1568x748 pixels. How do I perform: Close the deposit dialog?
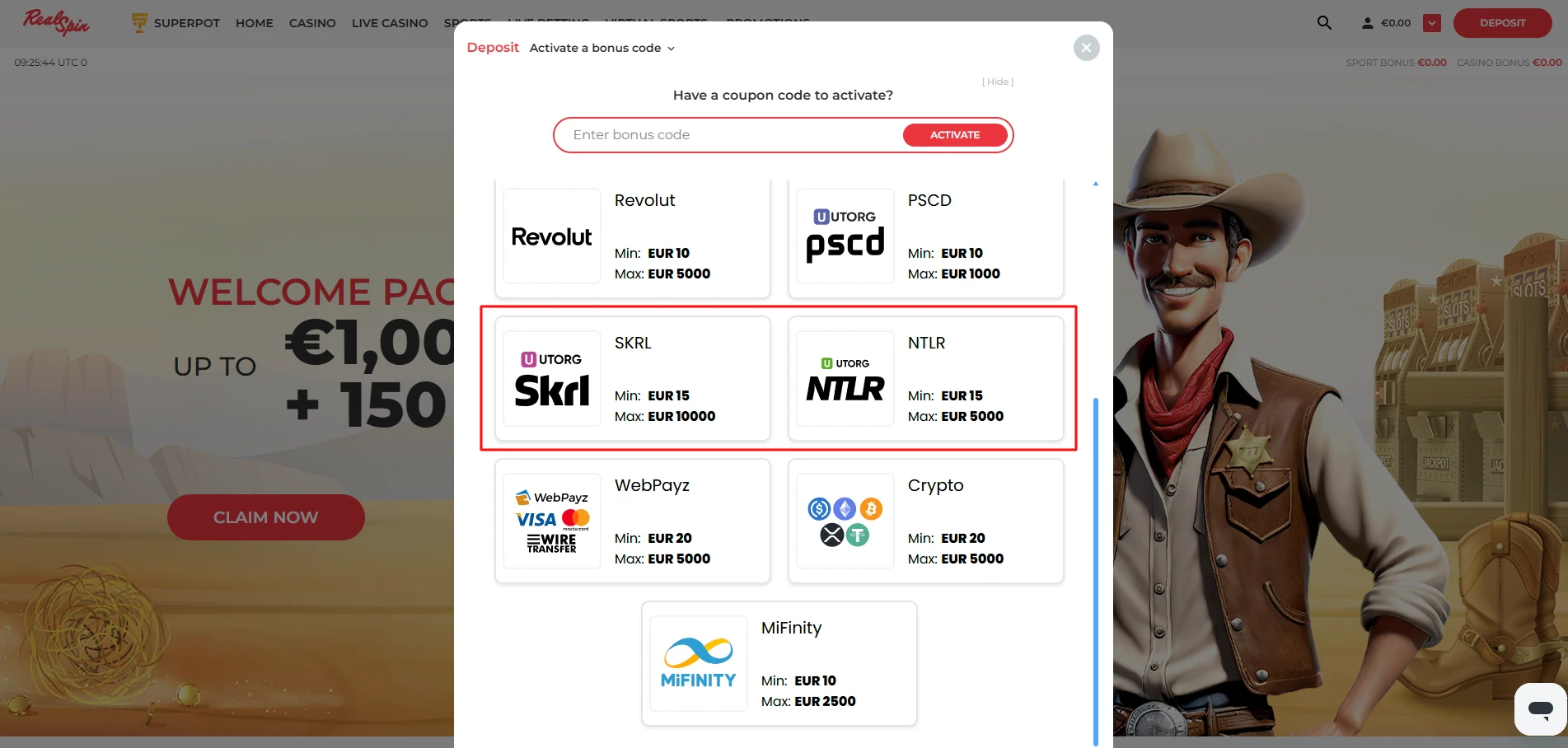pyautogui.click(x=1086, y=48)
